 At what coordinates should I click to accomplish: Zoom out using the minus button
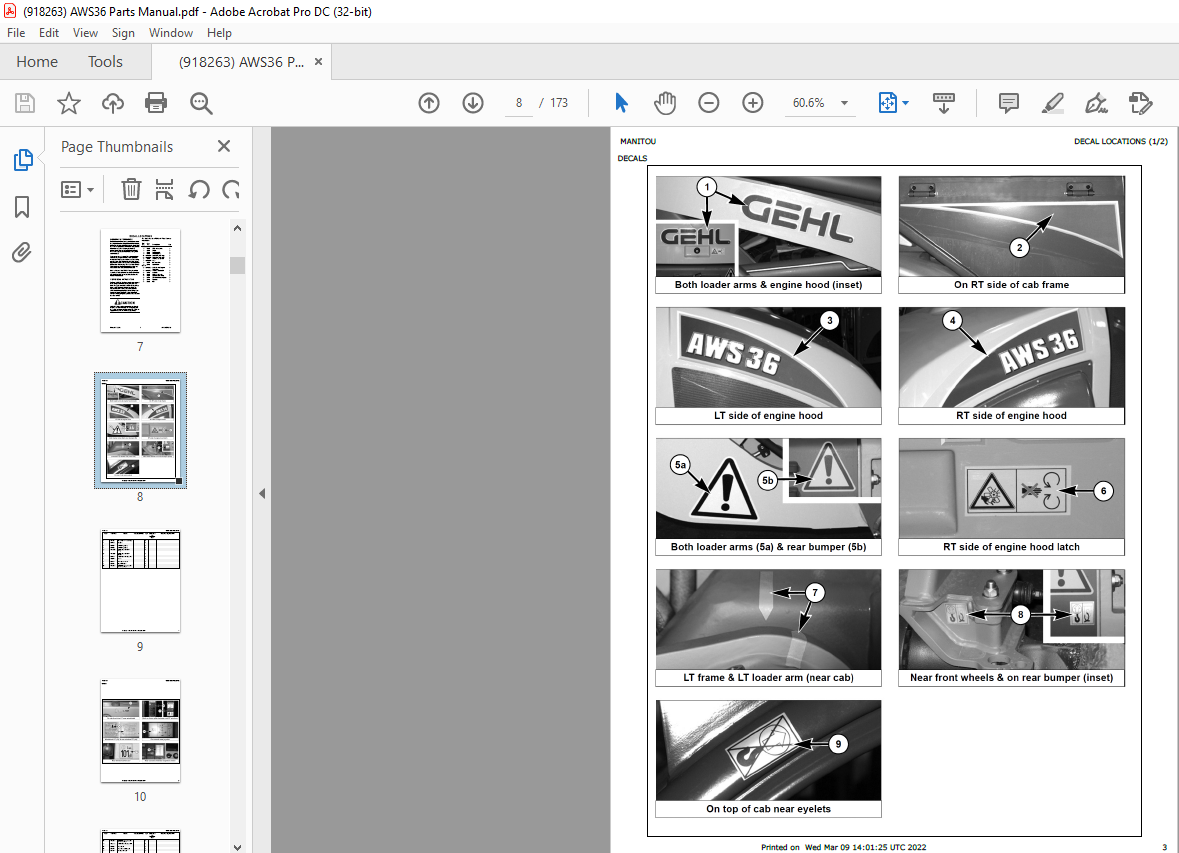[x=708, y=103]
